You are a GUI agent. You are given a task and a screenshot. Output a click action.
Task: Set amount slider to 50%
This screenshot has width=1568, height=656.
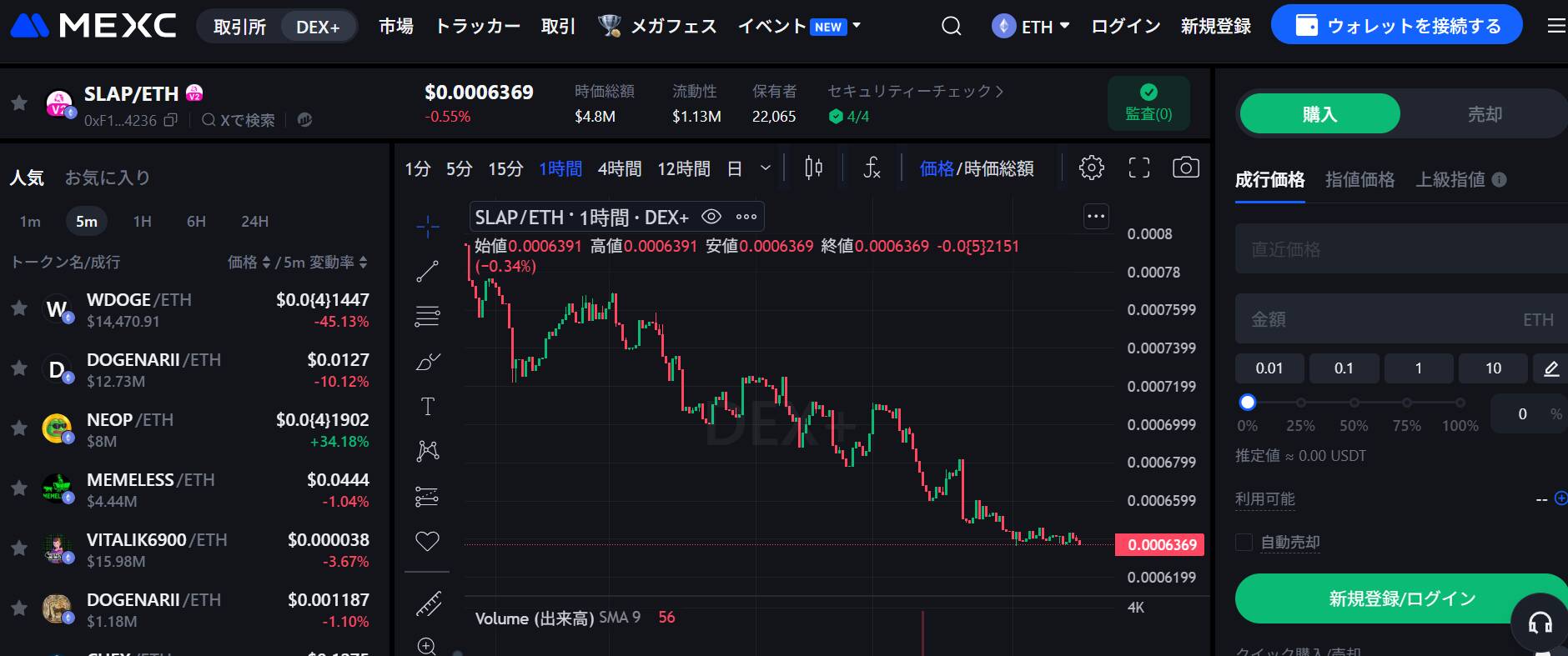click(x=1354, y=403)
